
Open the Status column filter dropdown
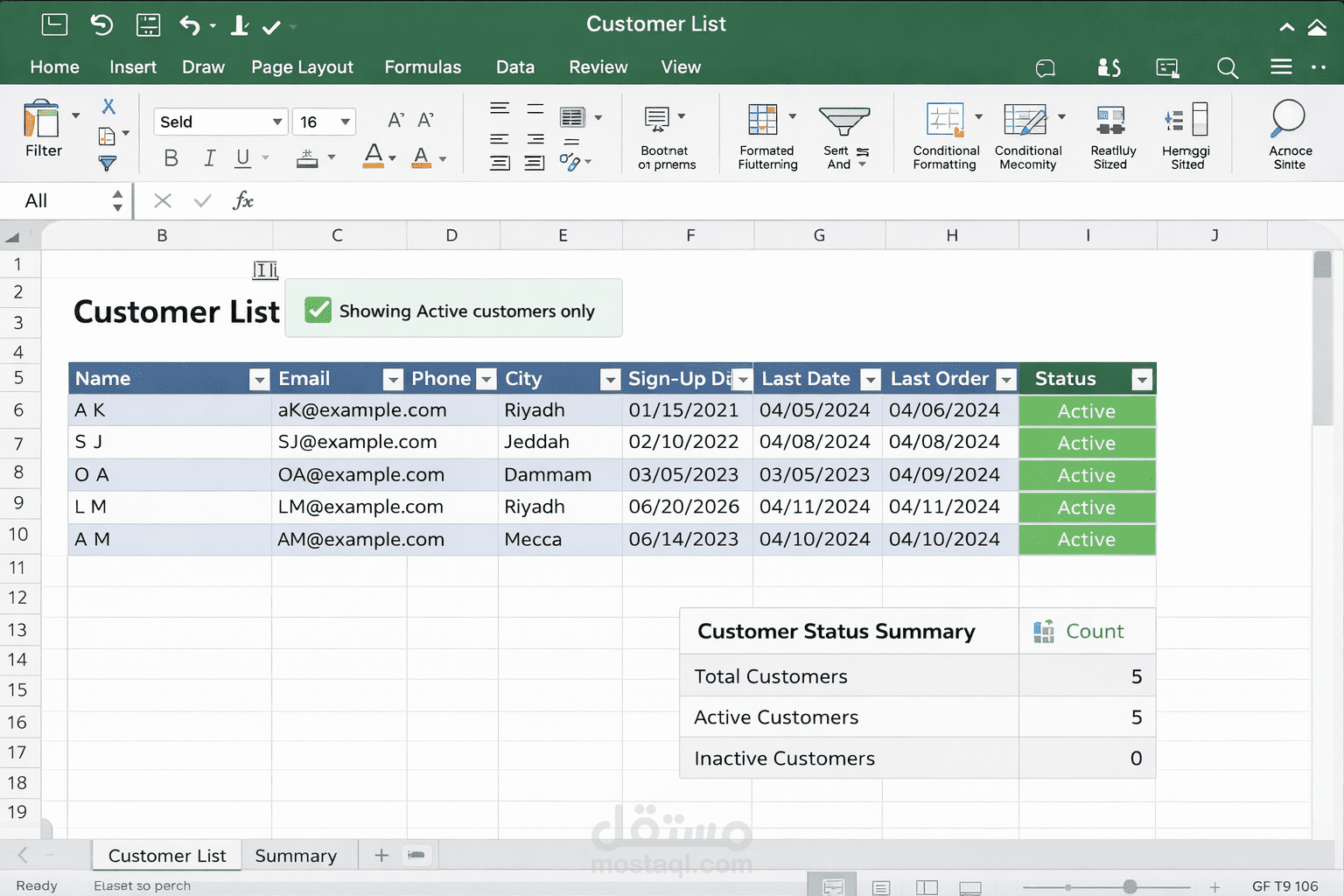coord(1141,379)
